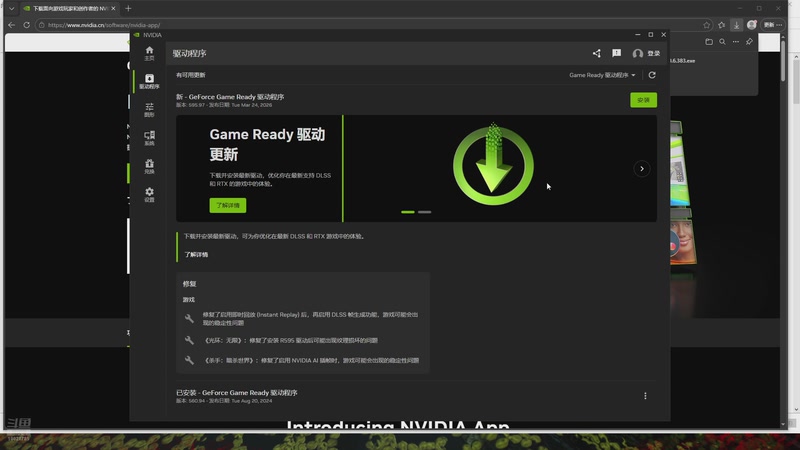This screenshot has height=450, width=800.
Task: Click the green 安装 install button
Action: tap(643, 100)
